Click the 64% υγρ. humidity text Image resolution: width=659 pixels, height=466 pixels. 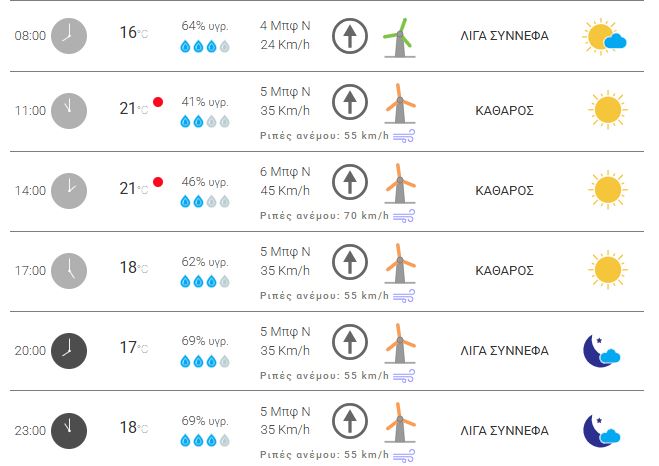[x=205, y=24]
